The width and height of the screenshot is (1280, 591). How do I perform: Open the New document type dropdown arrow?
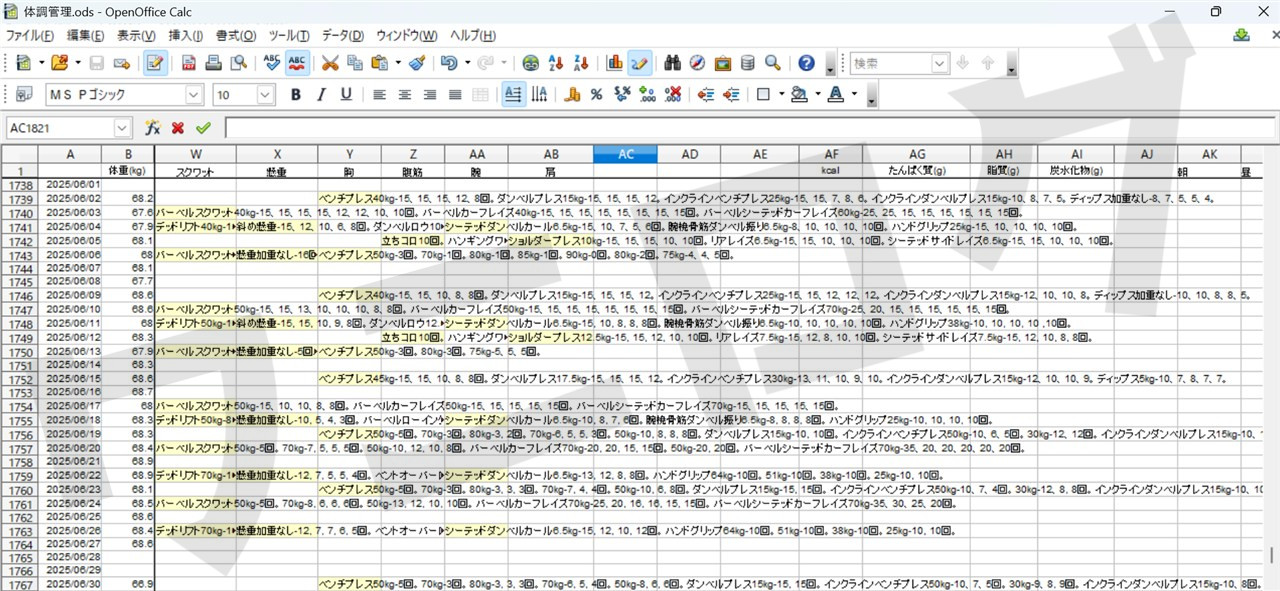41,63
